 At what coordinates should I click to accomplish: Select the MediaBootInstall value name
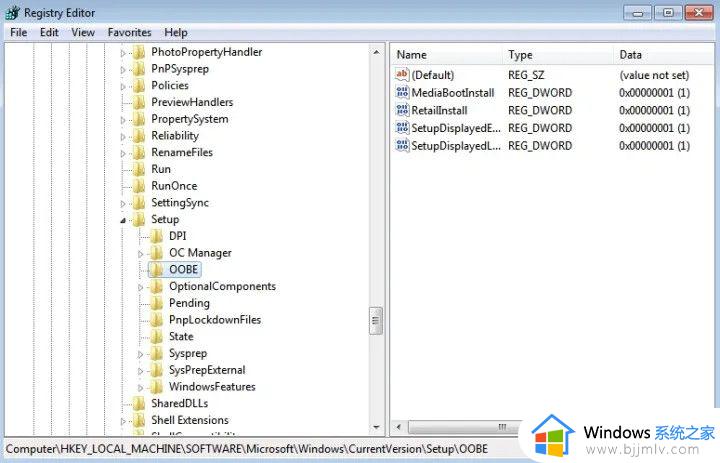[453, 93]
